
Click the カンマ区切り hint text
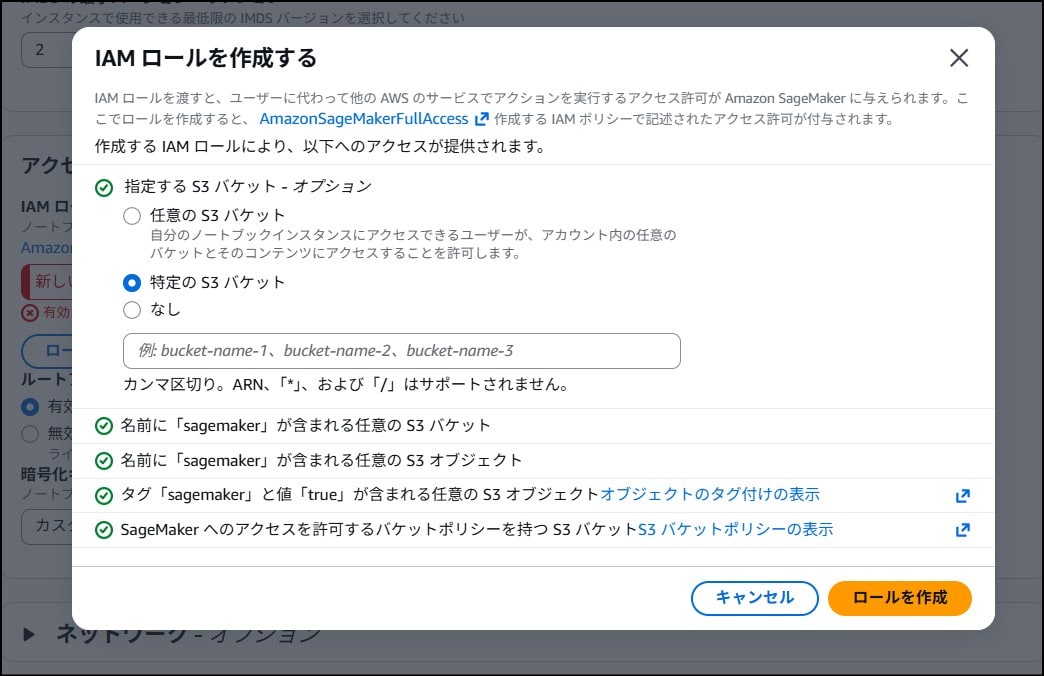coord(346,384)
